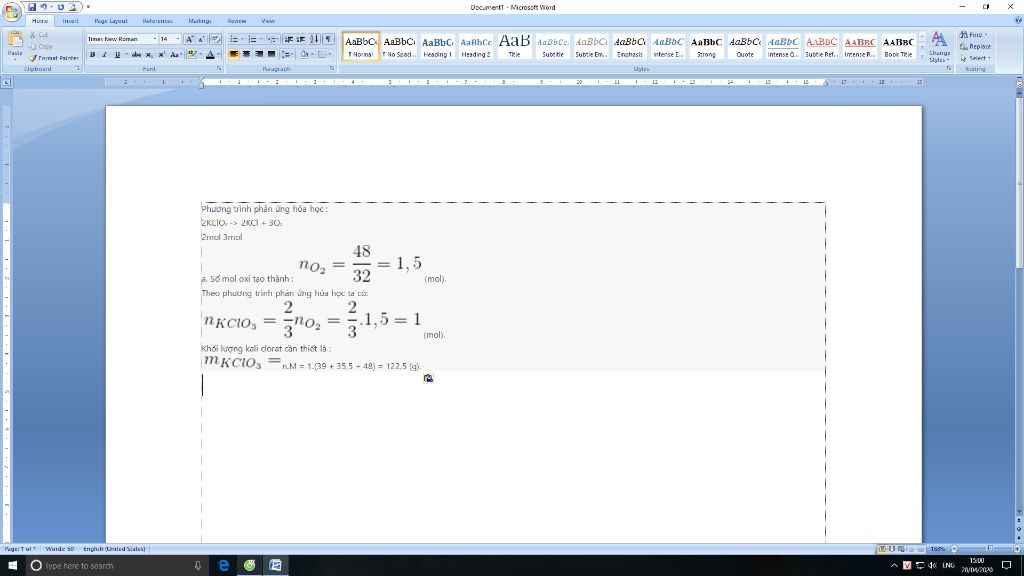
Task: Apply superscript formatting
Action: tap(161, 55)
